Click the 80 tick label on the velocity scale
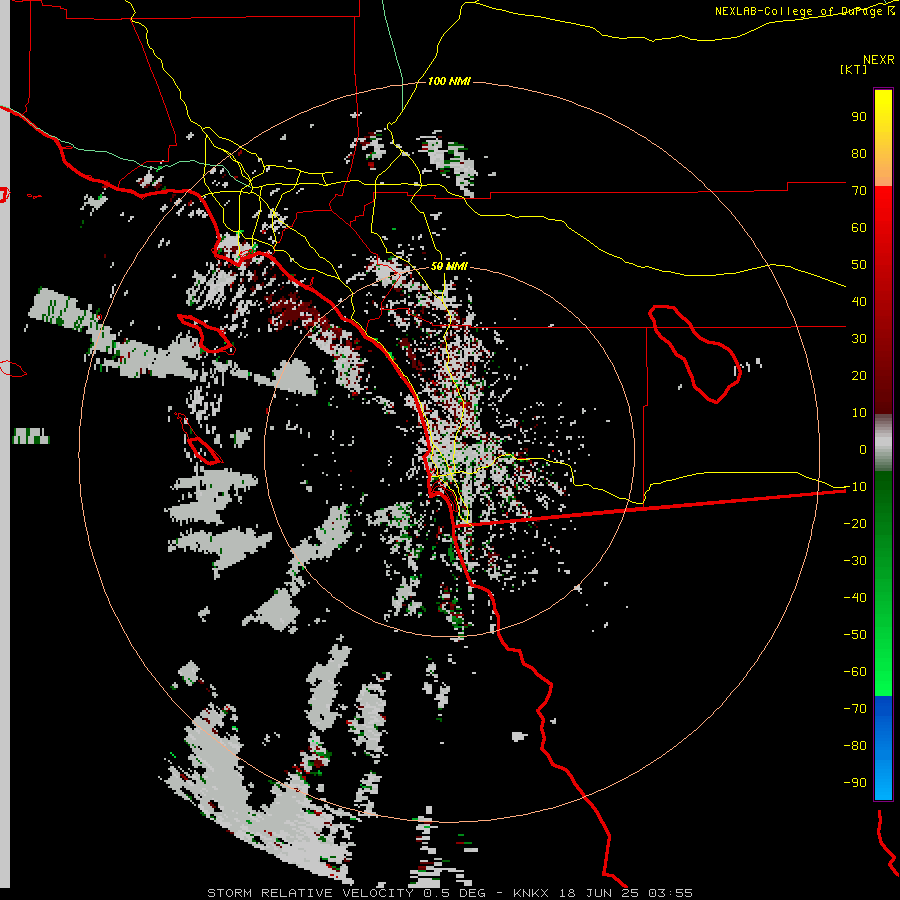The image size is (900, 900). point(859,153)
